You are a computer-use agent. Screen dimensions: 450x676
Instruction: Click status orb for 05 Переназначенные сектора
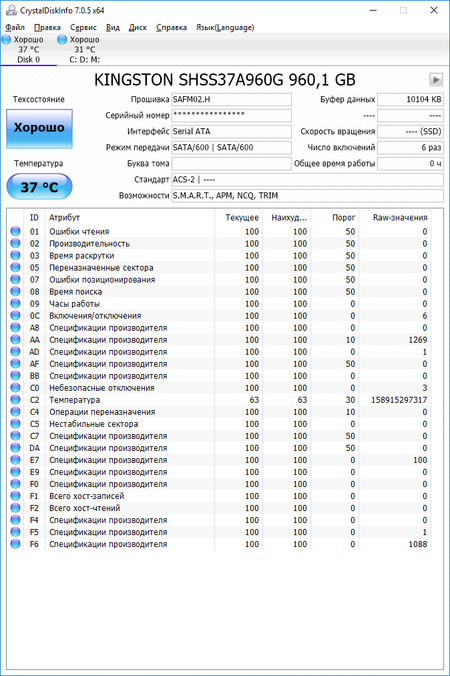pyautogui.click(x=16, y=268)
